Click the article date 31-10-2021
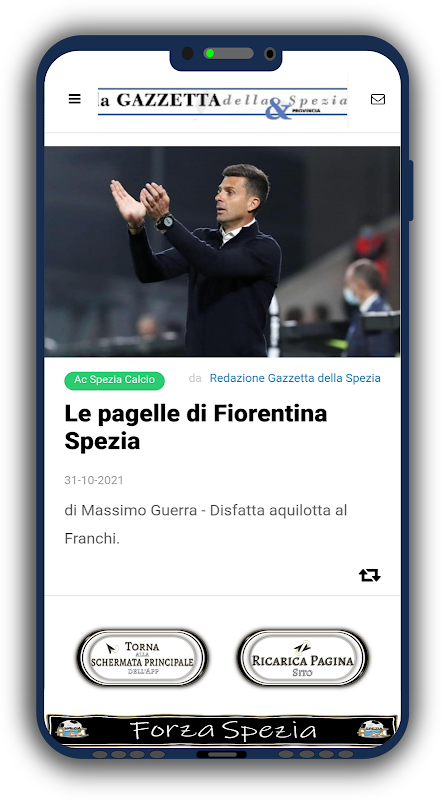 click(x=94, y=480)
